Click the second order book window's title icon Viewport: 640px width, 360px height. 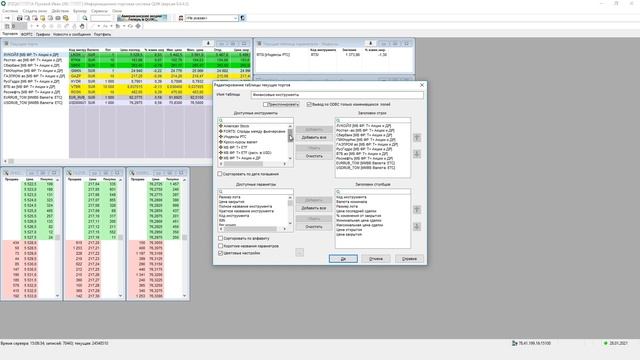coord(69,173)
